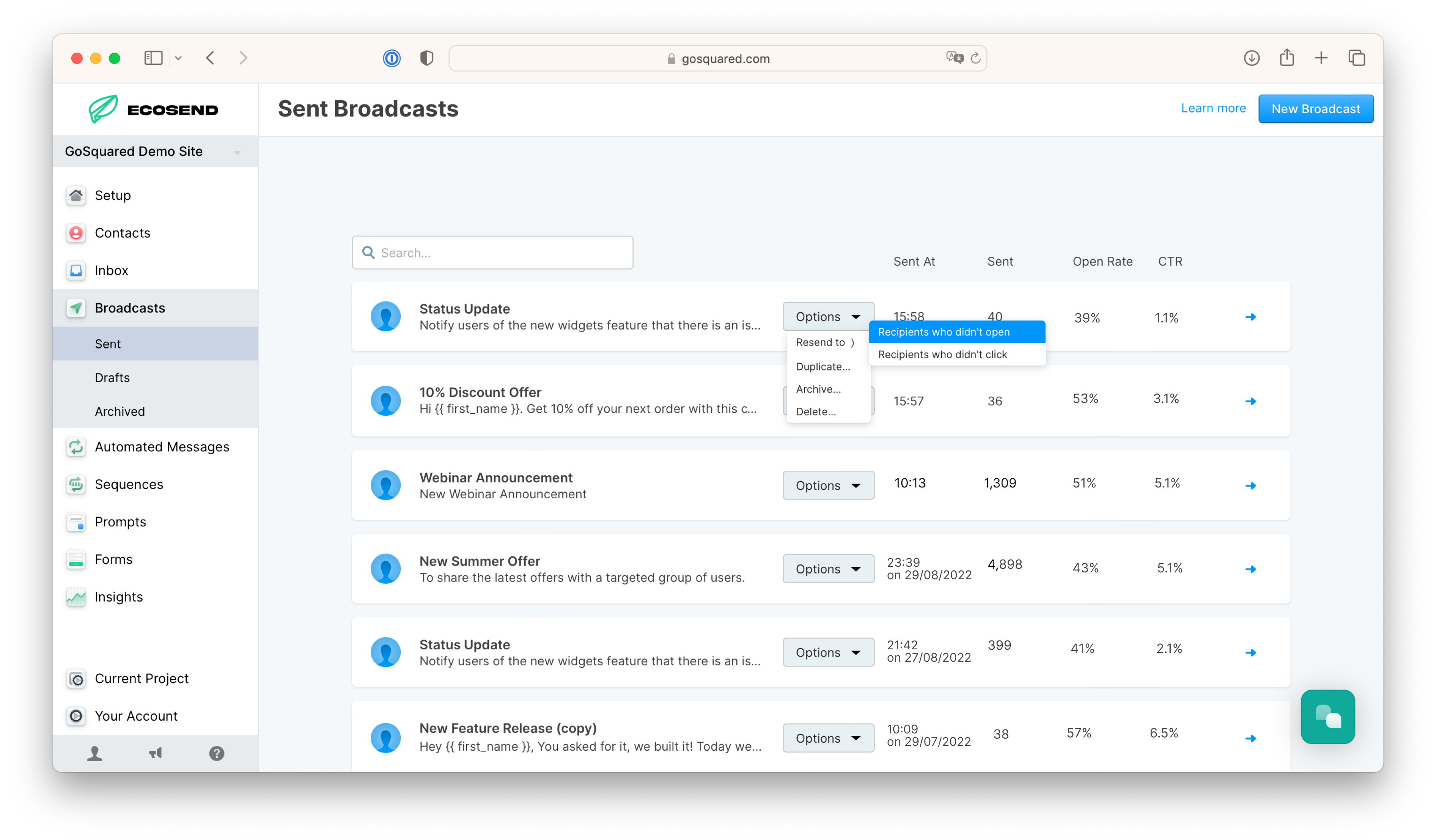Image resolution: width=1436 pixels, height=840 pixels.
Task: Open the 10% Discount Offer broadcast title
Action: (481, 393)
